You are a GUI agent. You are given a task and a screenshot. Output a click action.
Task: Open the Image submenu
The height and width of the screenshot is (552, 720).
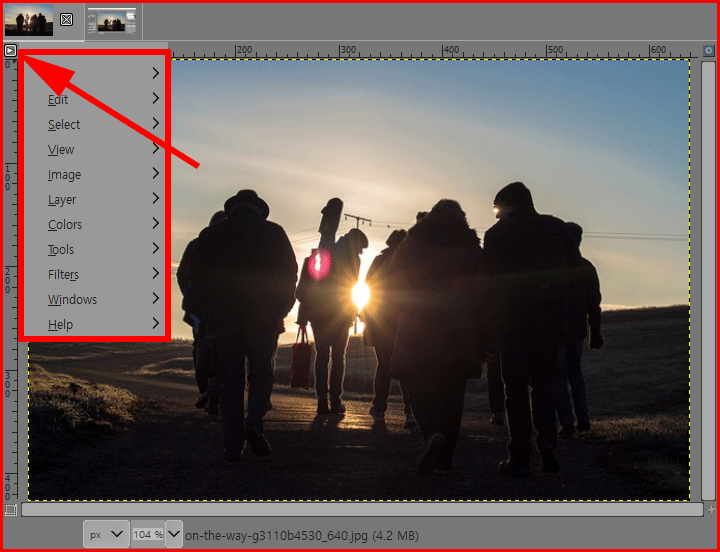(x=96, y=175)
